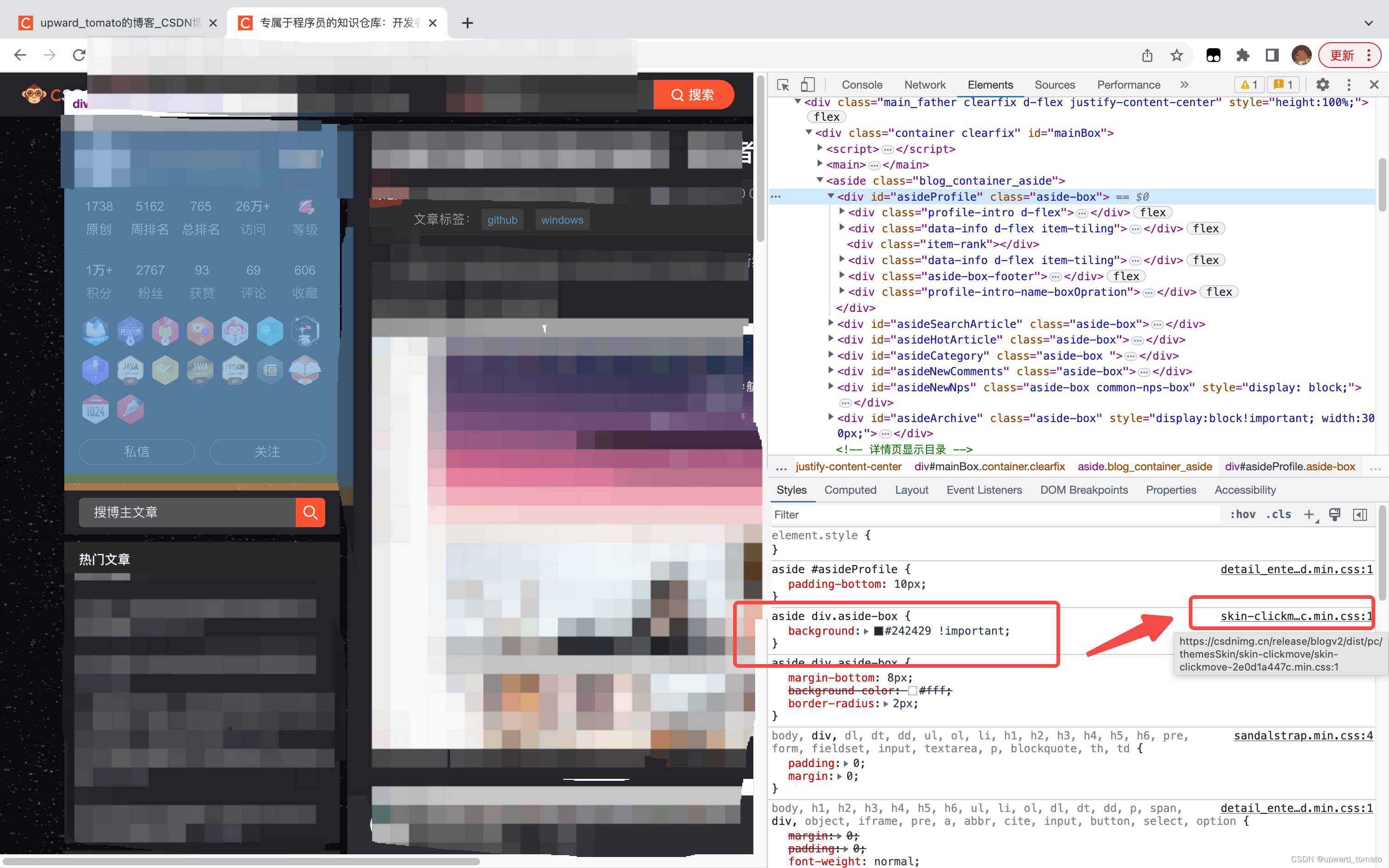This screenshot has width=1389, height=868.
Task: Search articles using sidebar input field
Action: tap(186, 511)
